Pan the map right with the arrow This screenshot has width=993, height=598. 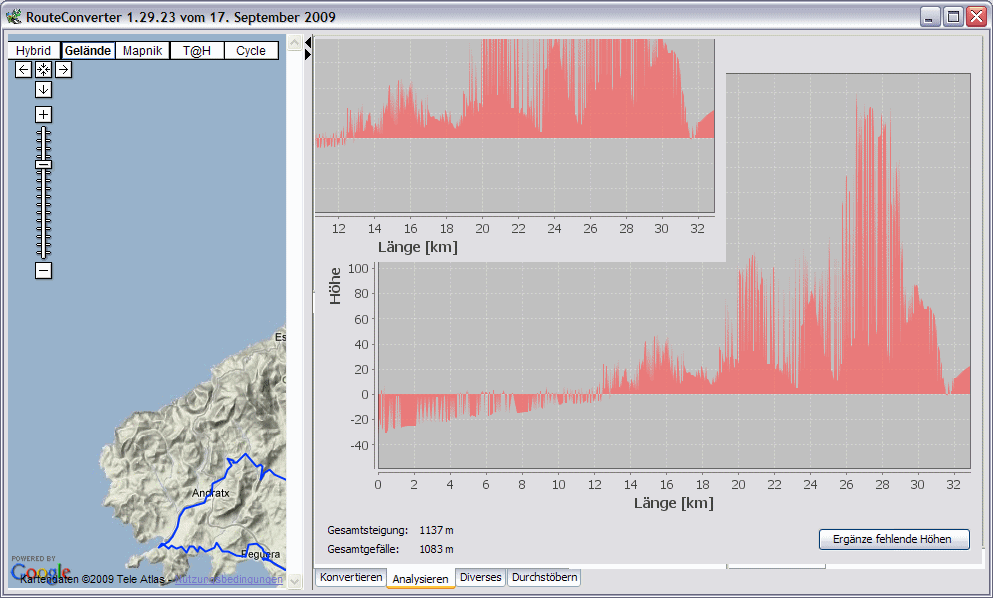tap(63, 69)
